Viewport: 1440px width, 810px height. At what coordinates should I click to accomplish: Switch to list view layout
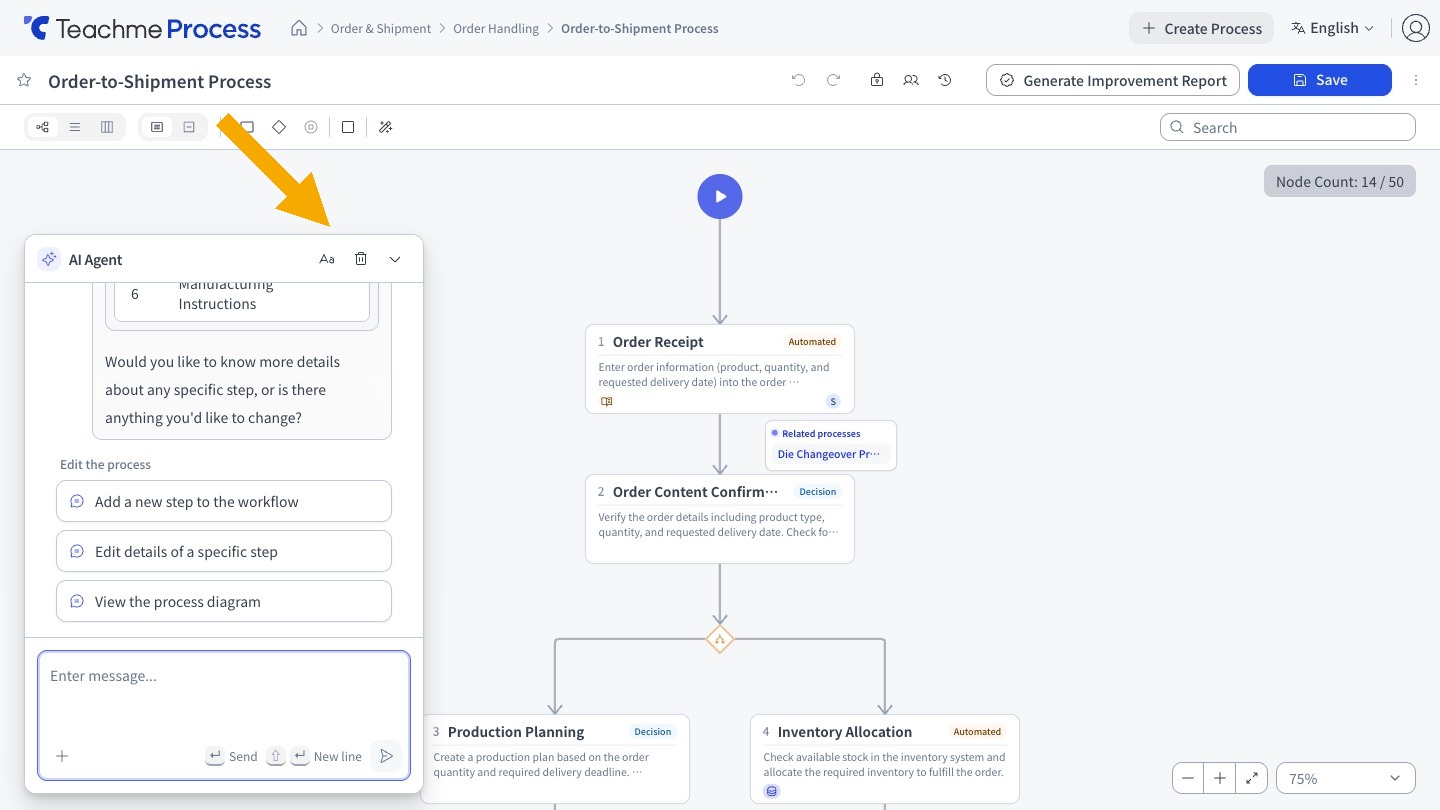[x=75, y=127]
